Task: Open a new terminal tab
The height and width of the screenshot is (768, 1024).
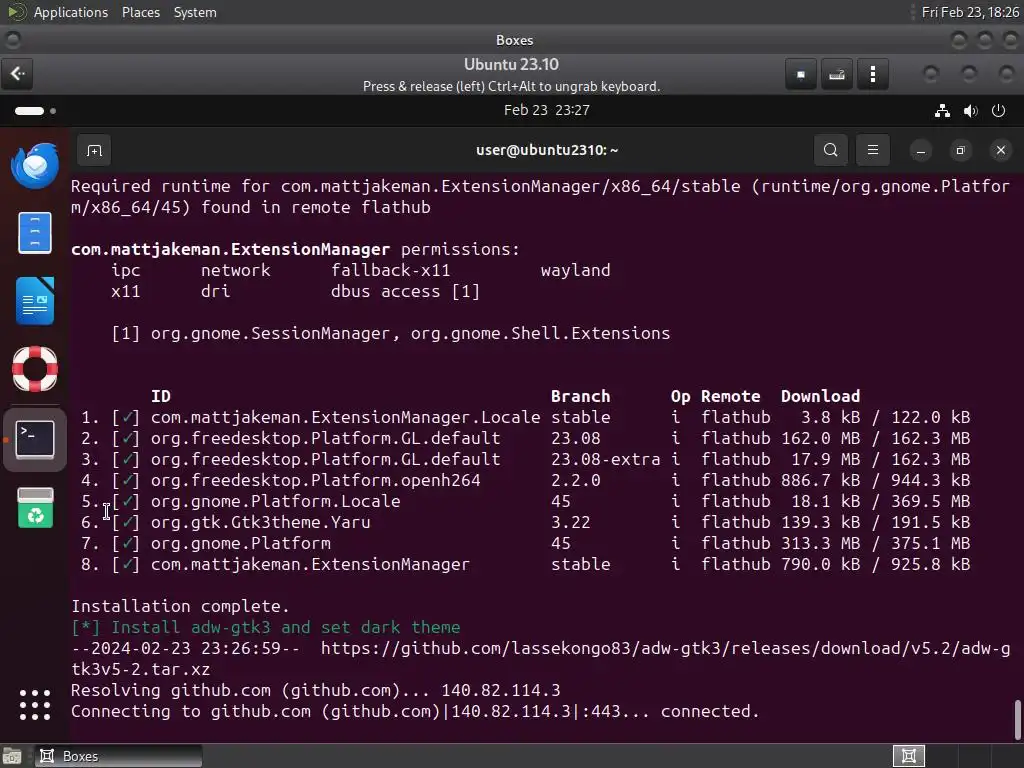Action: (94, 151)
